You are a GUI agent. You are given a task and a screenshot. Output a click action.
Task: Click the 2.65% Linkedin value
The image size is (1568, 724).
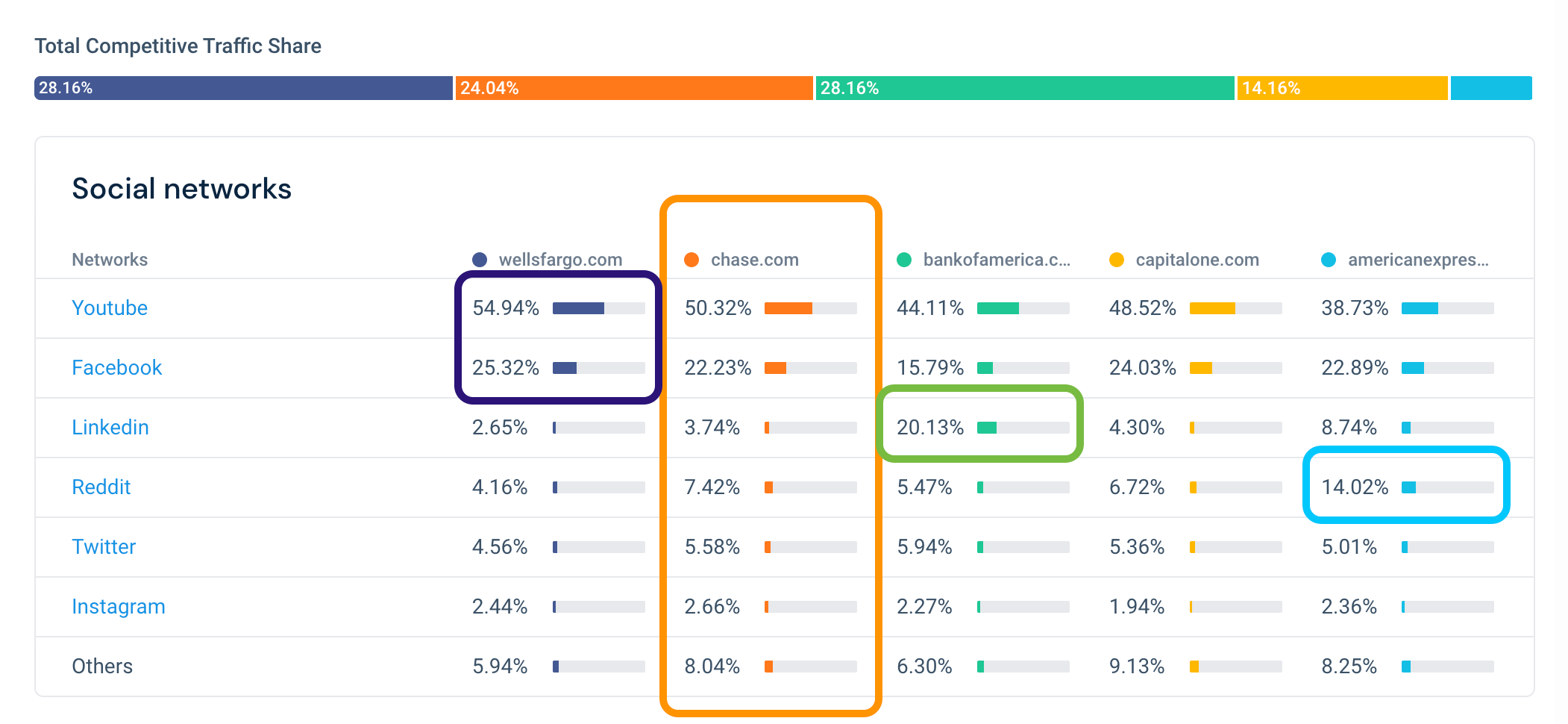pyautogui.click(x=500, y=427)
